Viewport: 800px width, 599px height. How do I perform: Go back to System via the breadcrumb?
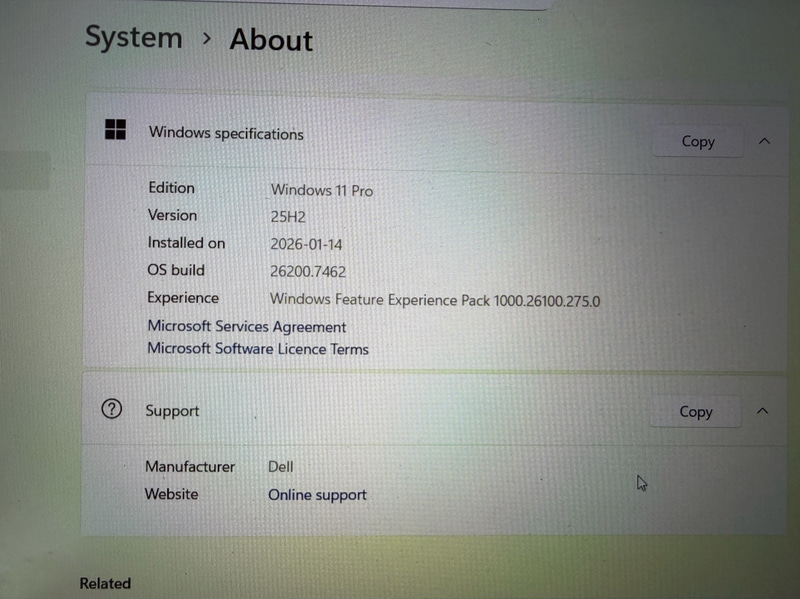tap(133, 38)
